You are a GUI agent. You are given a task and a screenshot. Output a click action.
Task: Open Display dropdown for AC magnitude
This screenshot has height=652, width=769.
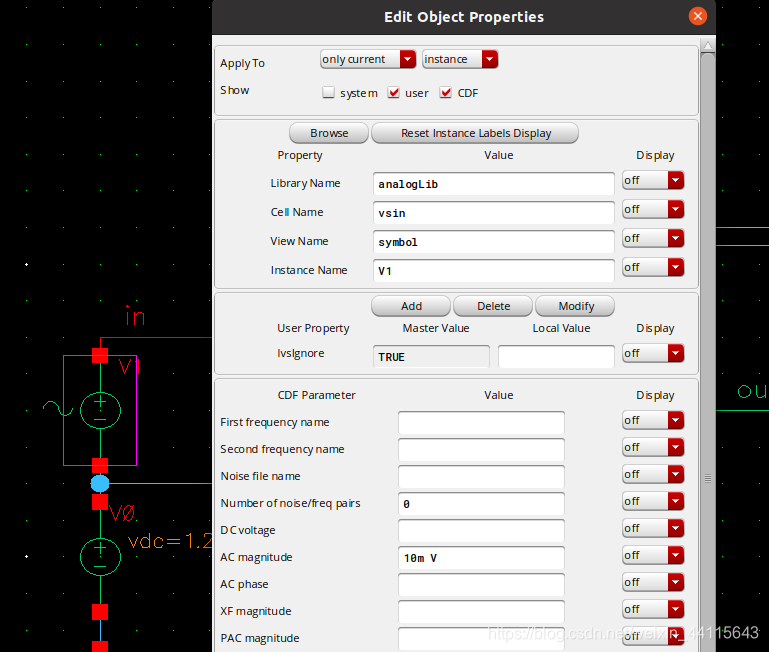pyautogui.click(x=653, y=555)
